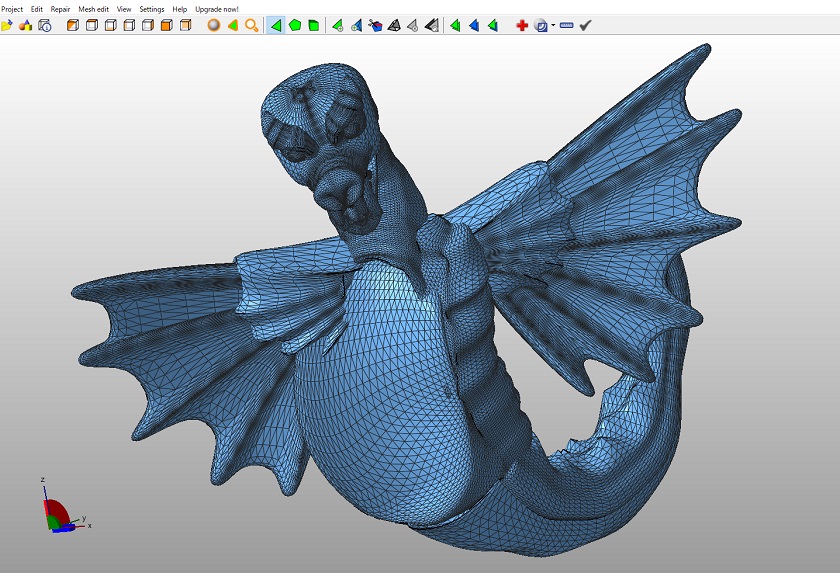Screen dimensions: 840x573
Task: Open dropdown arrow beside the globe icon
Action: (x=553, y=26)
